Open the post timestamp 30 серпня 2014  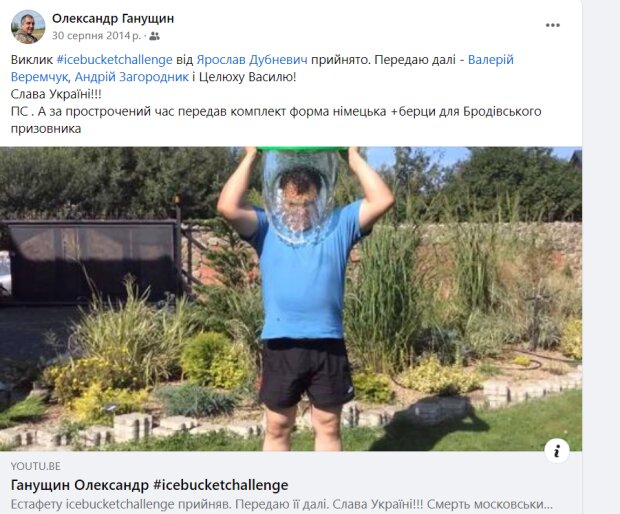click(96, 36)
